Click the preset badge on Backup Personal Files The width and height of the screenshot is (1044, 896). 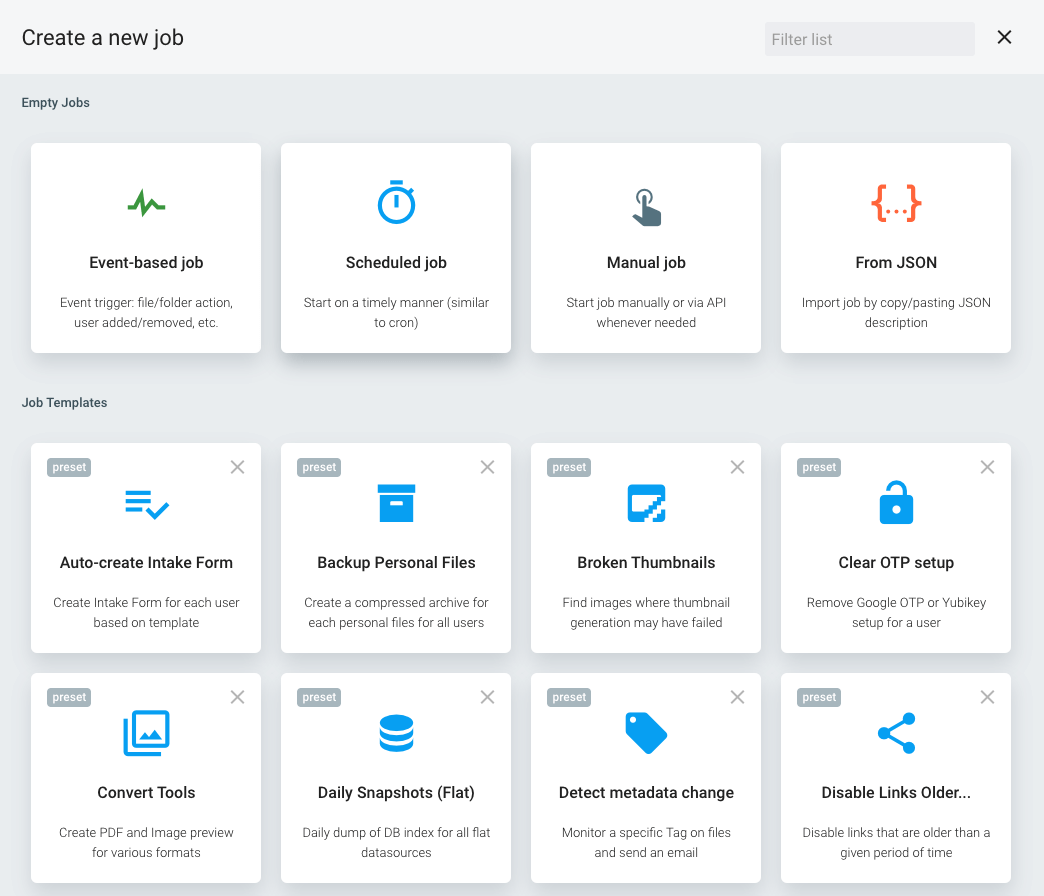click(x=319, y=467)
